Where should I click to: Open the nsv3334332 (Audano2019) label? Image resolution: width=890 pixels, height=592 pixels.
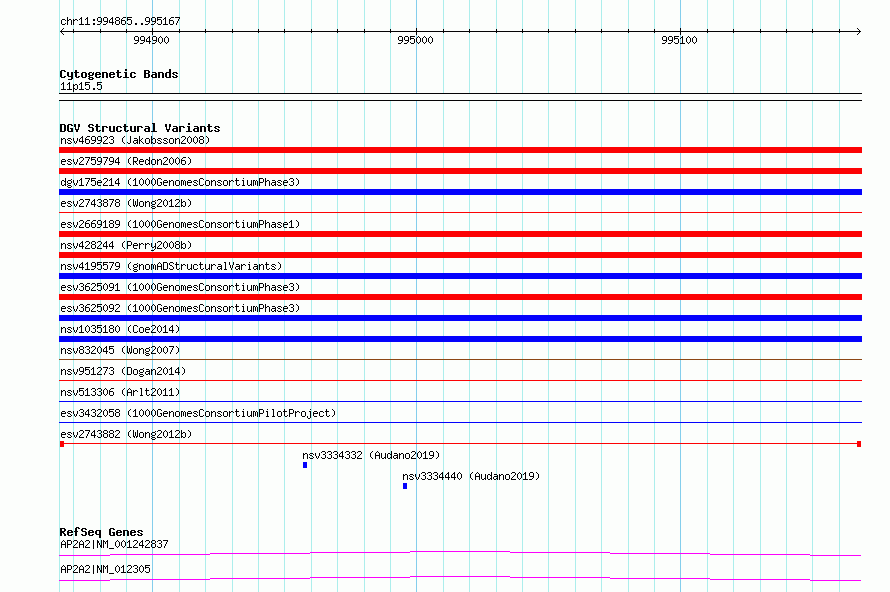click(371, 455)
